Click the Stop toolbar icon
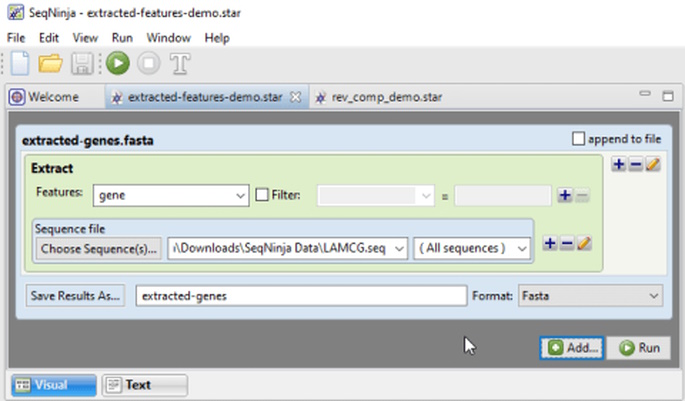The height and width of the screenshot is (401, 685). (149, 63)
